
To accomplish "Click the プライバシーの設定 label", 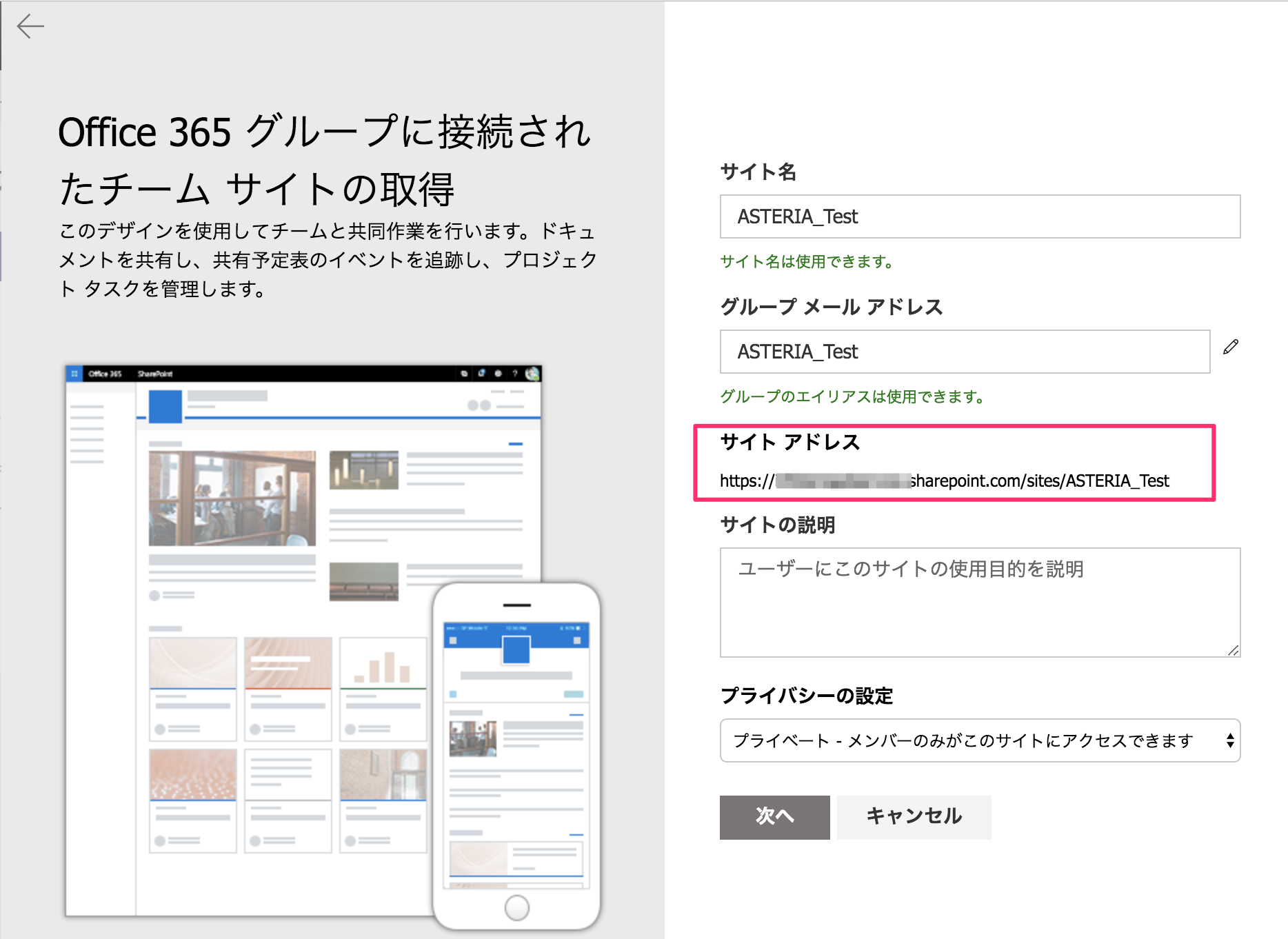I will coord(806,696).
